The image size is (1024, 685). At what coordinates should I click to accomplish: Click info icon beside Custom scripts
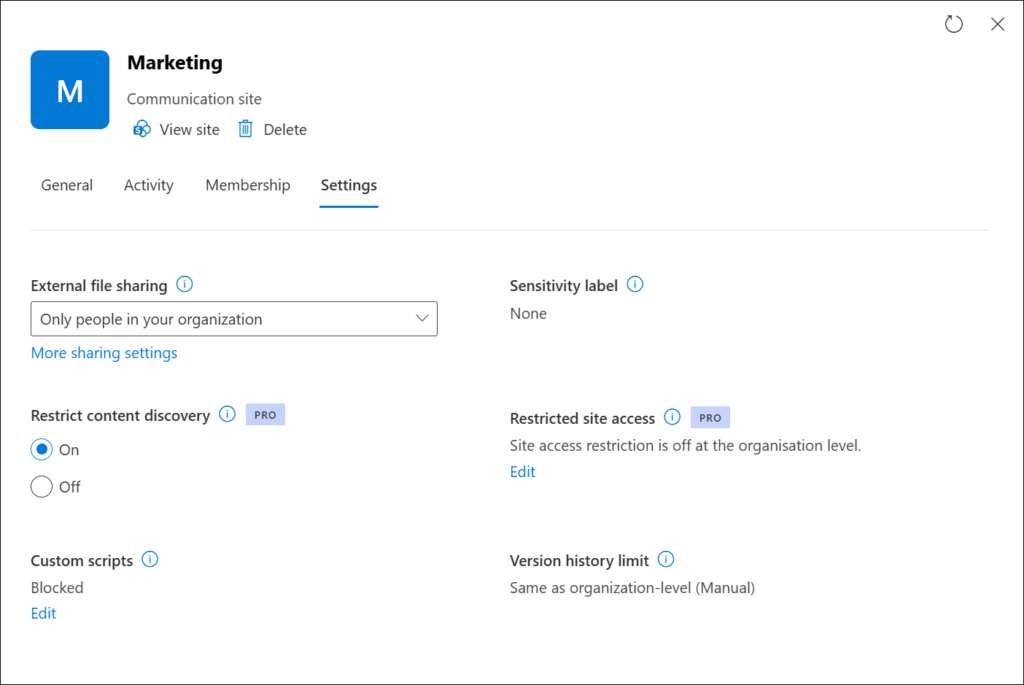(150, 560)
